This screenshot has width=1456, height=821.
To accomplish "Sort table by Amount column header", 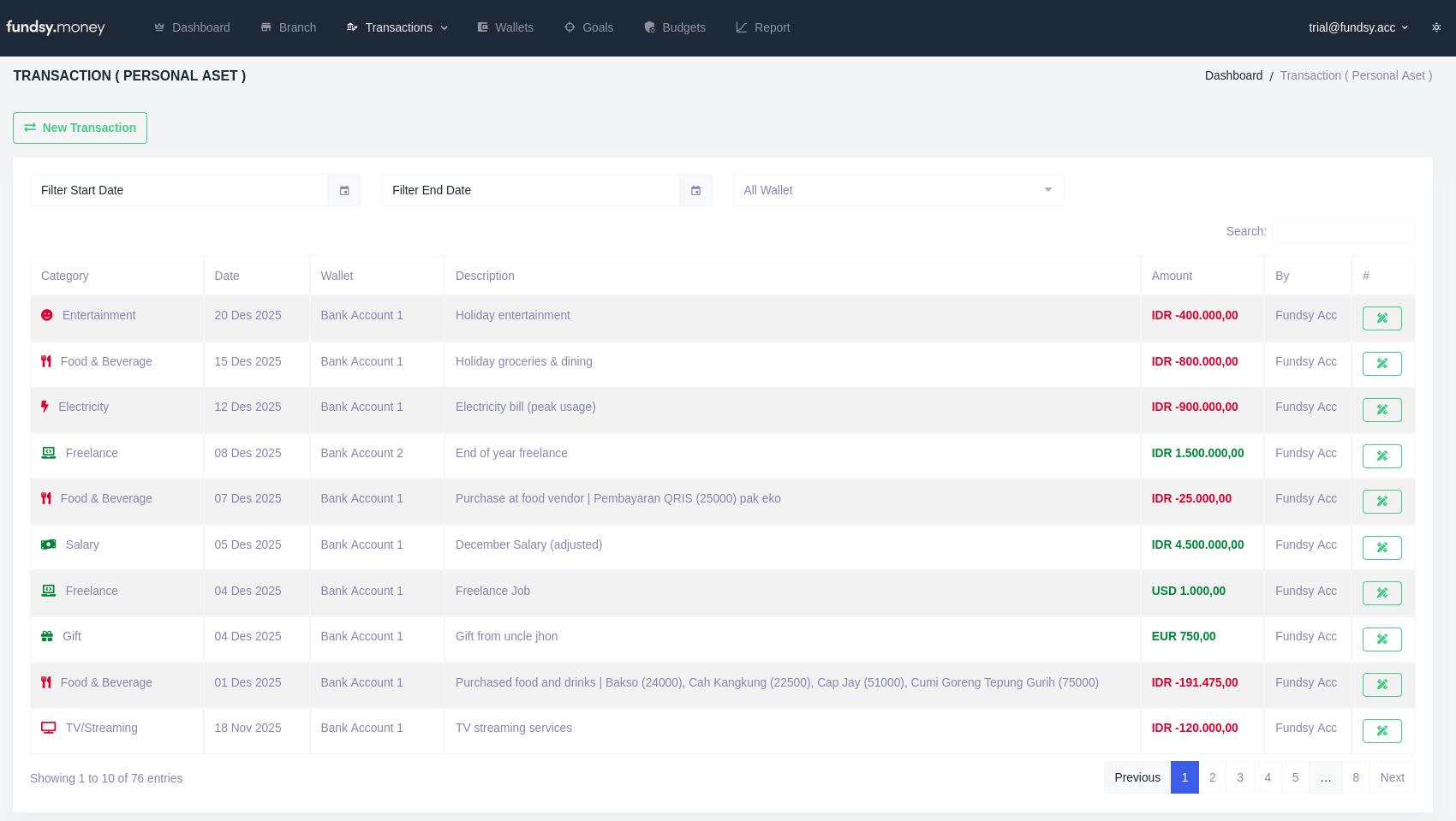I will [x=1172, y=276].
